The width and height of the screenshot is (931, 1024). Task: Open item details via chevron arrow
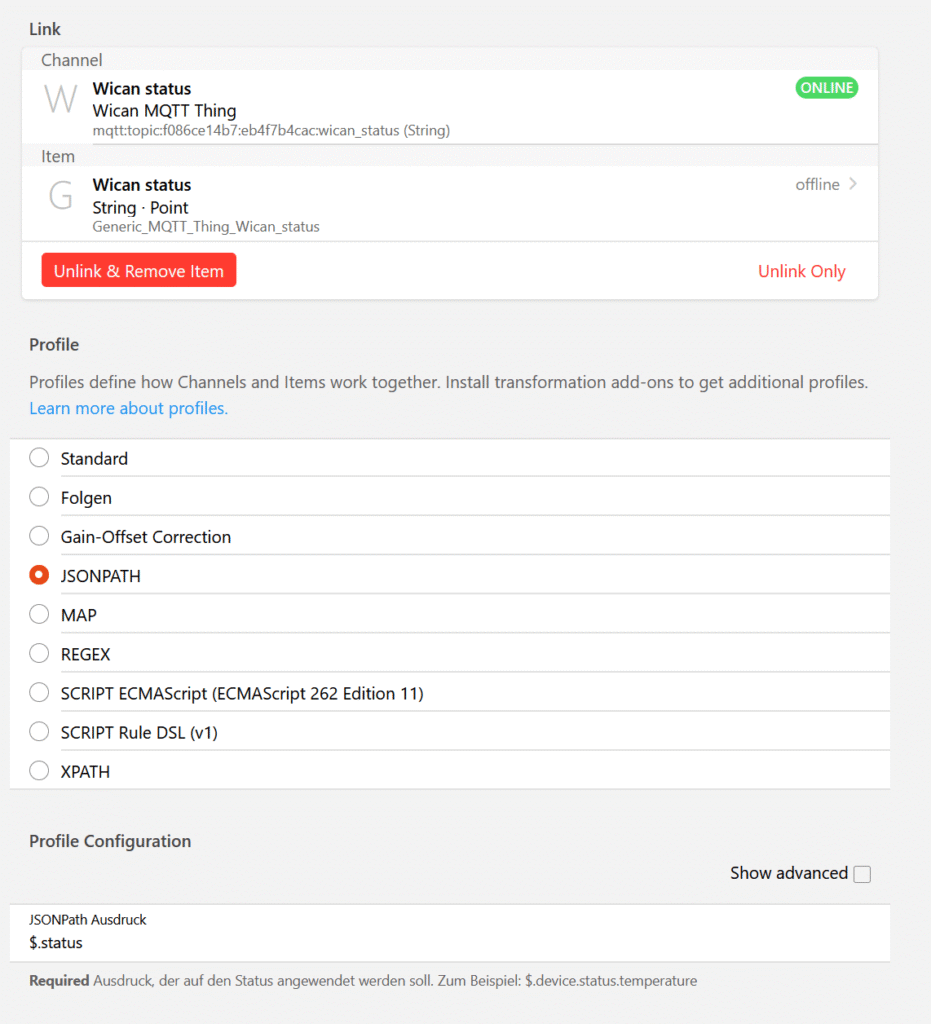click(853, 184)
